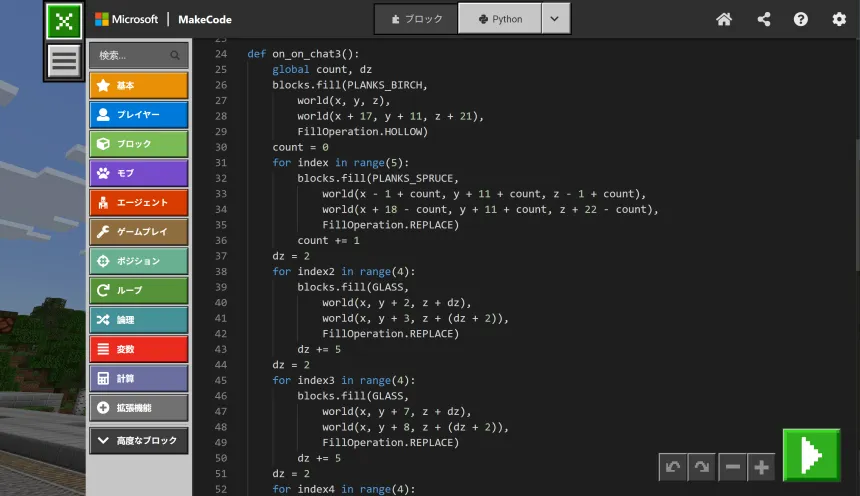Viewport: 860px width, 496px height.
Task: Open the ゲームプレイ category
Action: point(139,232)
